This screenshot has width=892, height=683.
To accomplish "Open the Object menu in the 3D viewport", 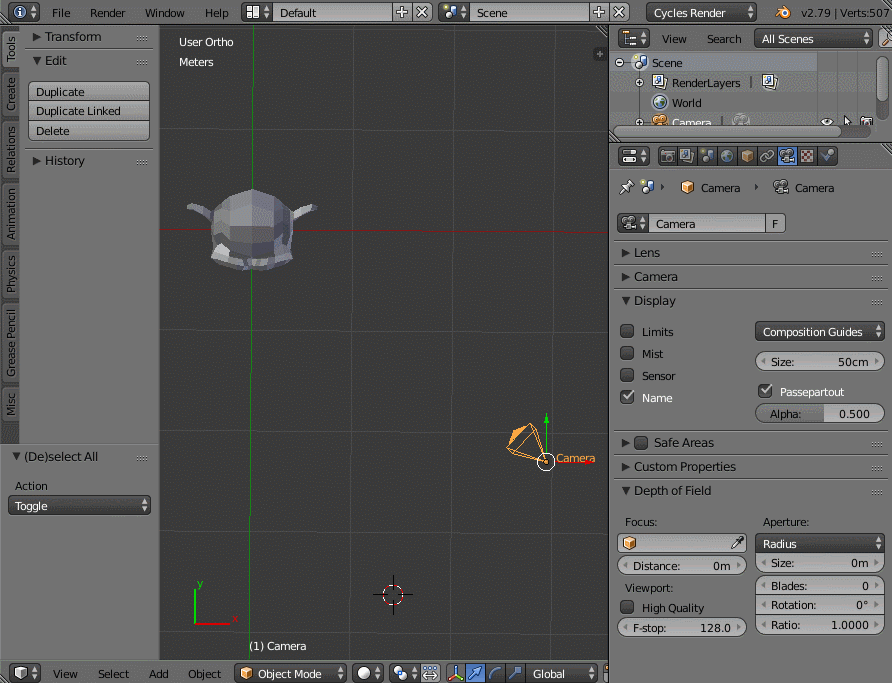I will tap(204, 673).
